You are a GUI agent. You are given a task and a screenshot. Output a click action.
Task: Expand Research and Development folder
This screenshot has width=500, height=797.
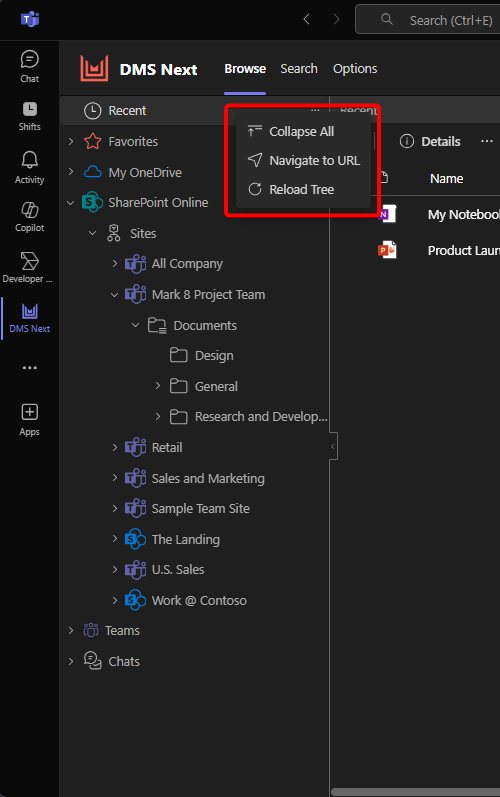click(x=158, y=416)
